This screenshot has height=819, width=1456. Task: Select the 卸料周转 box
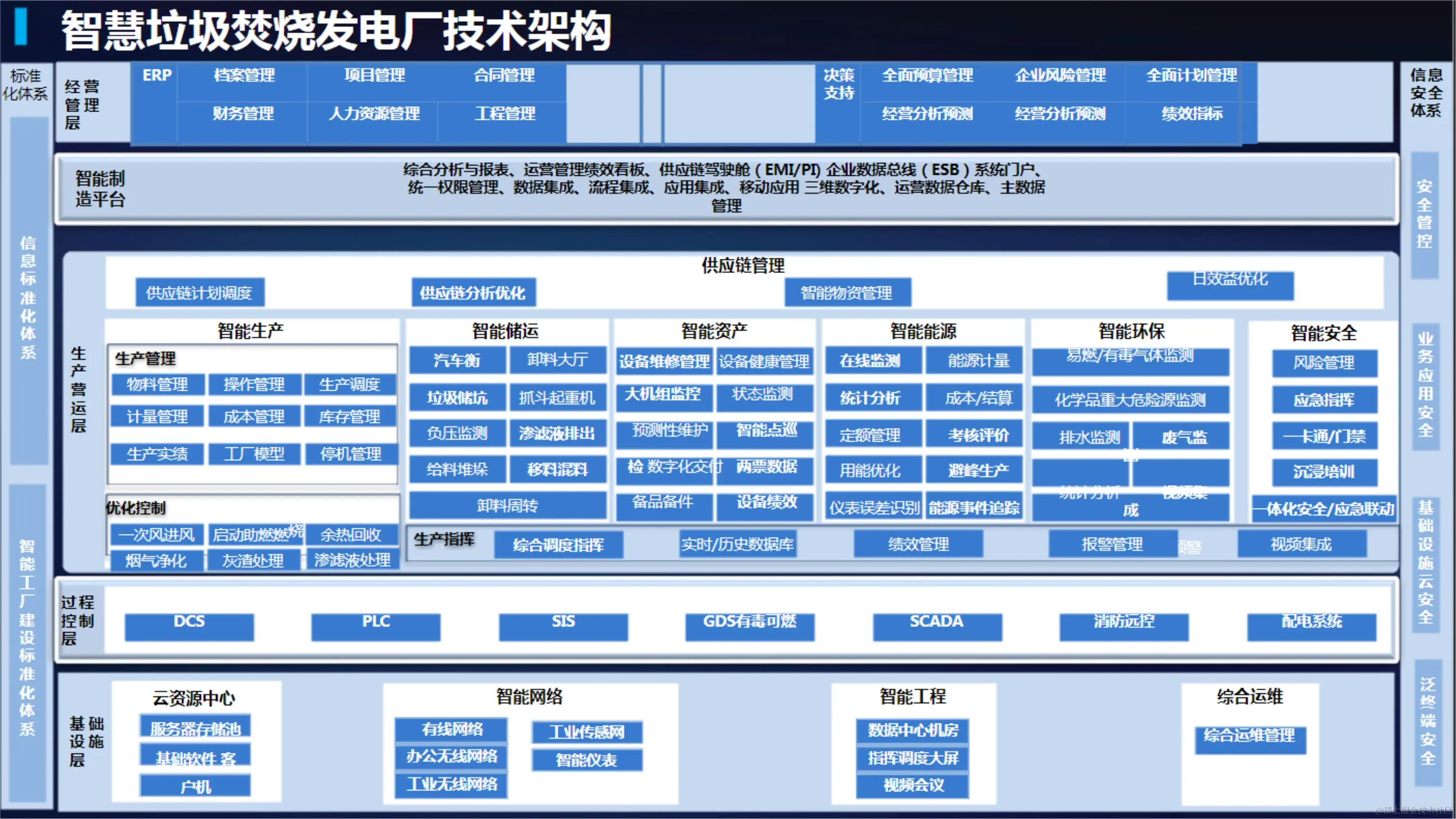(507, 505)
